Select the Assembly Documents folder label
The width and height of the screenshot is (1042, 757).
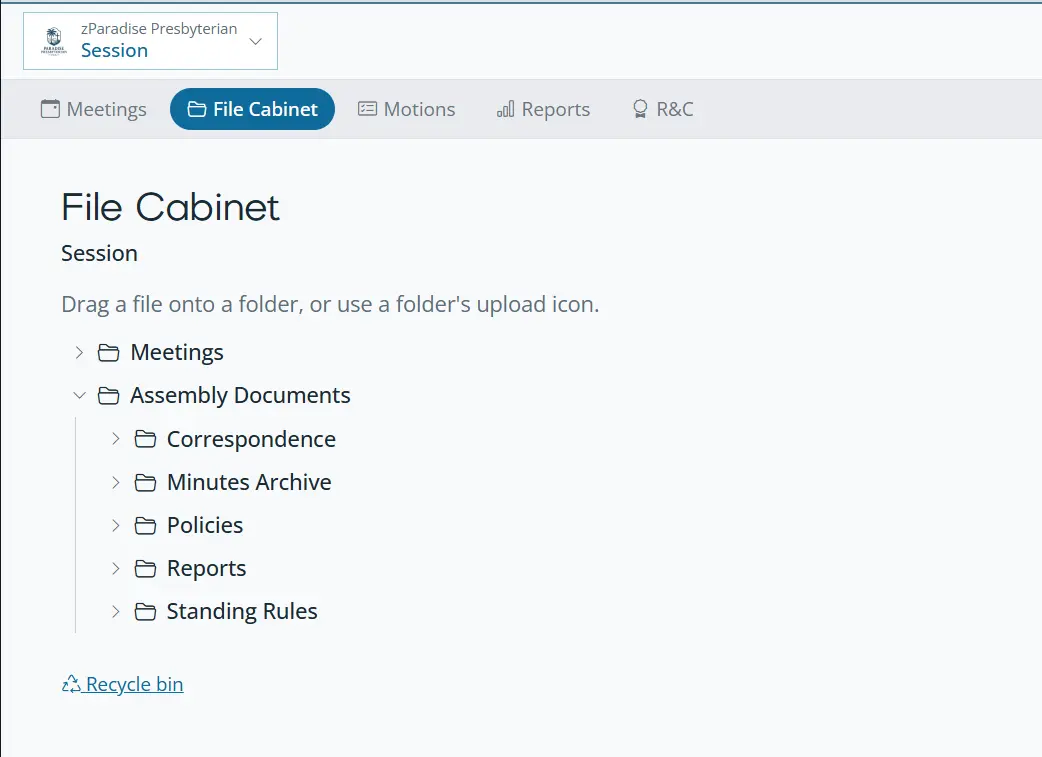[x=240, y=395]
